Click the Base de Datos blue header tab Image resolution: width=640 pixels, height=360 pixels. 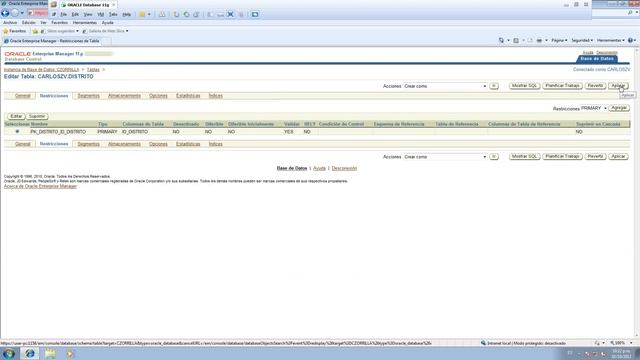[x=597, y=59]
